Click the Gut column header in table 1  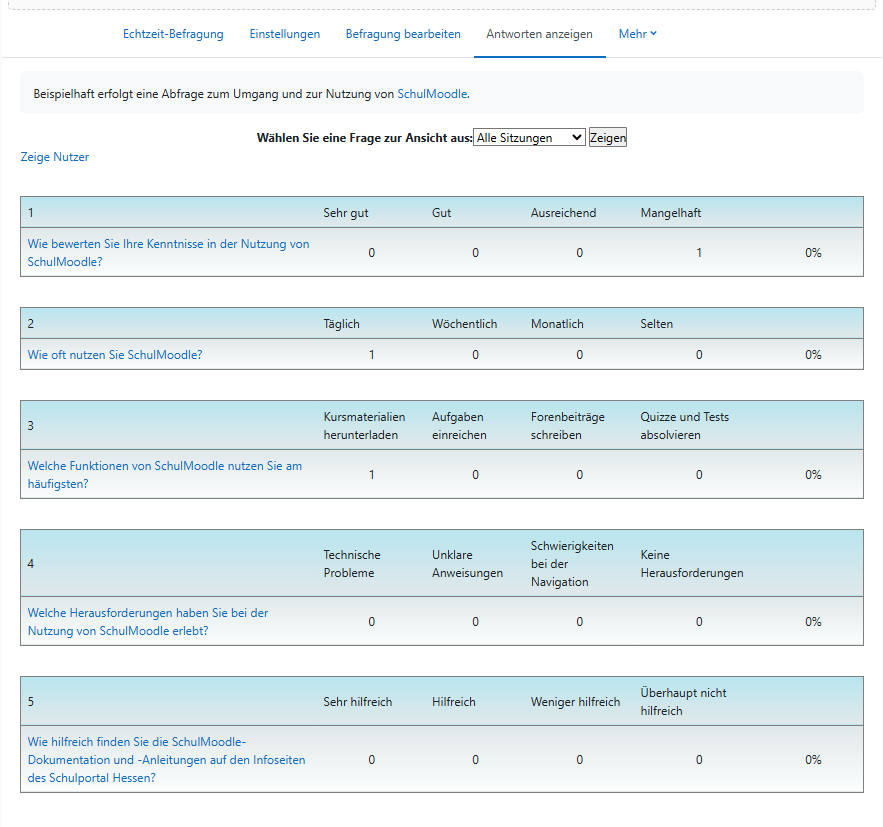442,213
